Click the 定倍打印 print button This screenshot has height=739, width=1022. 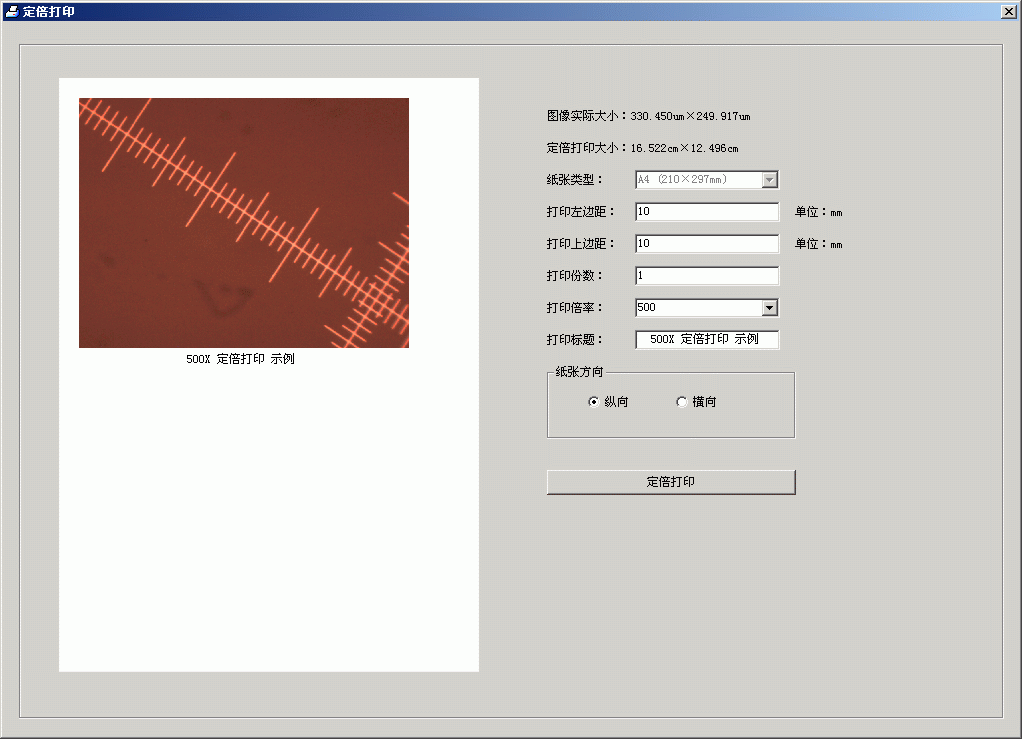point(671,482)
